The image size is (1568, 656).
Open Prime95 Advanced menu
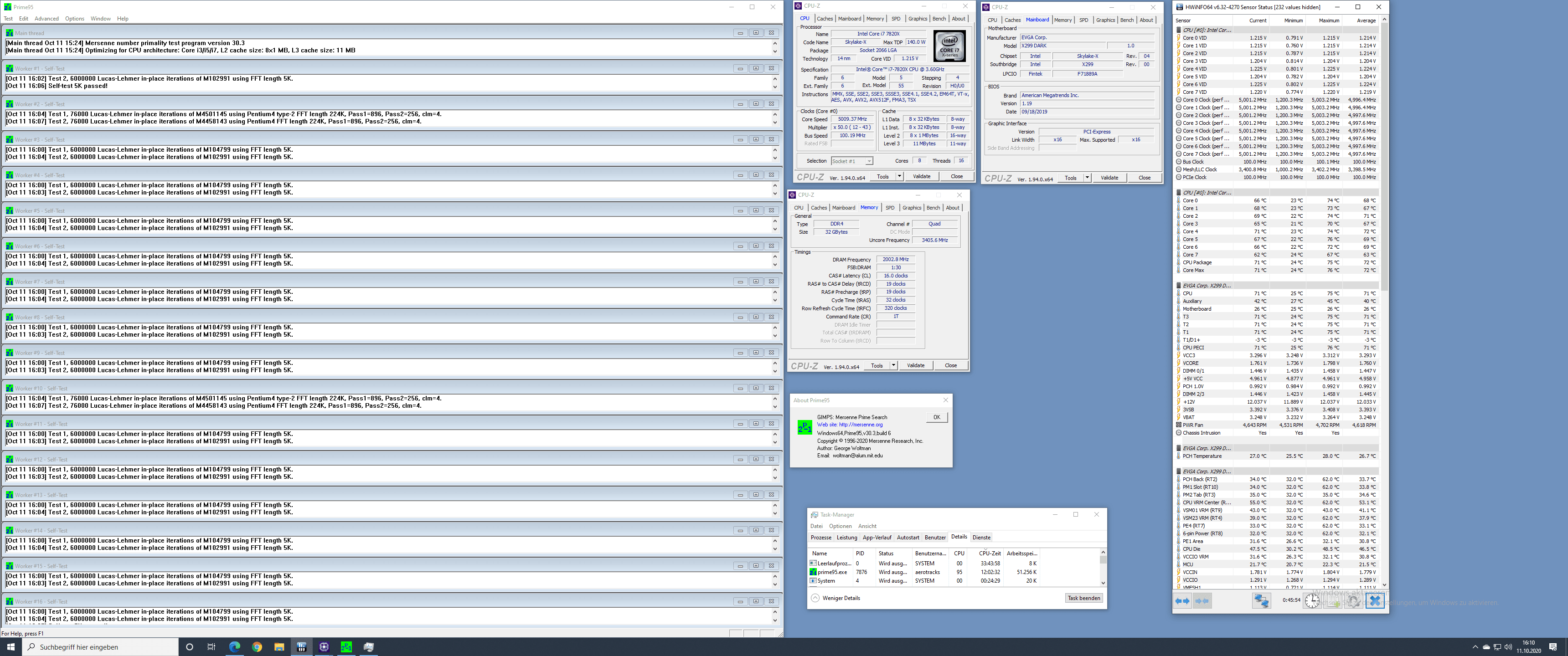click(x=46, y=19)
